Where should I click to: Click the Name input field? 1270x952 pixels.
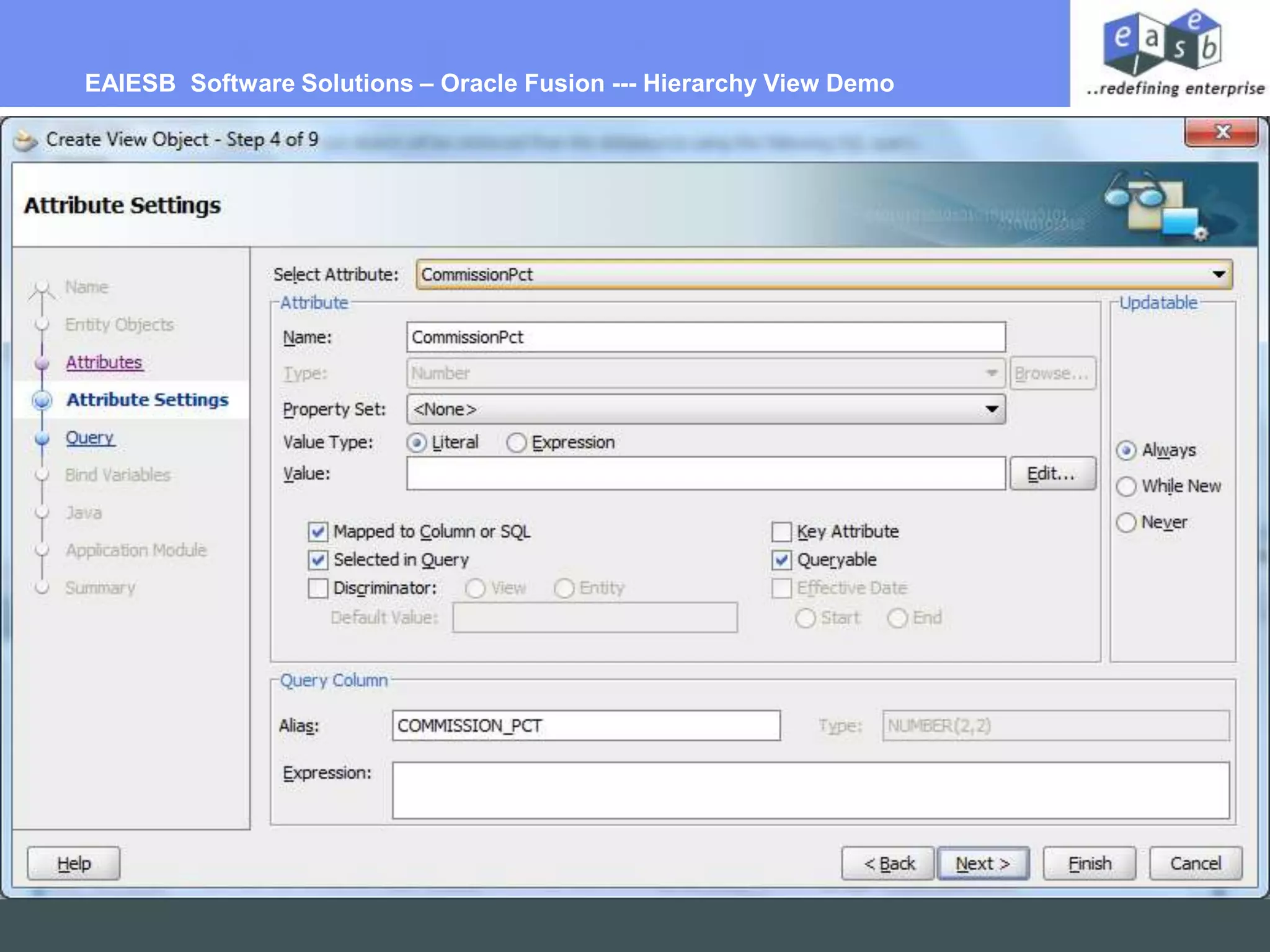[x=706, y=337]
